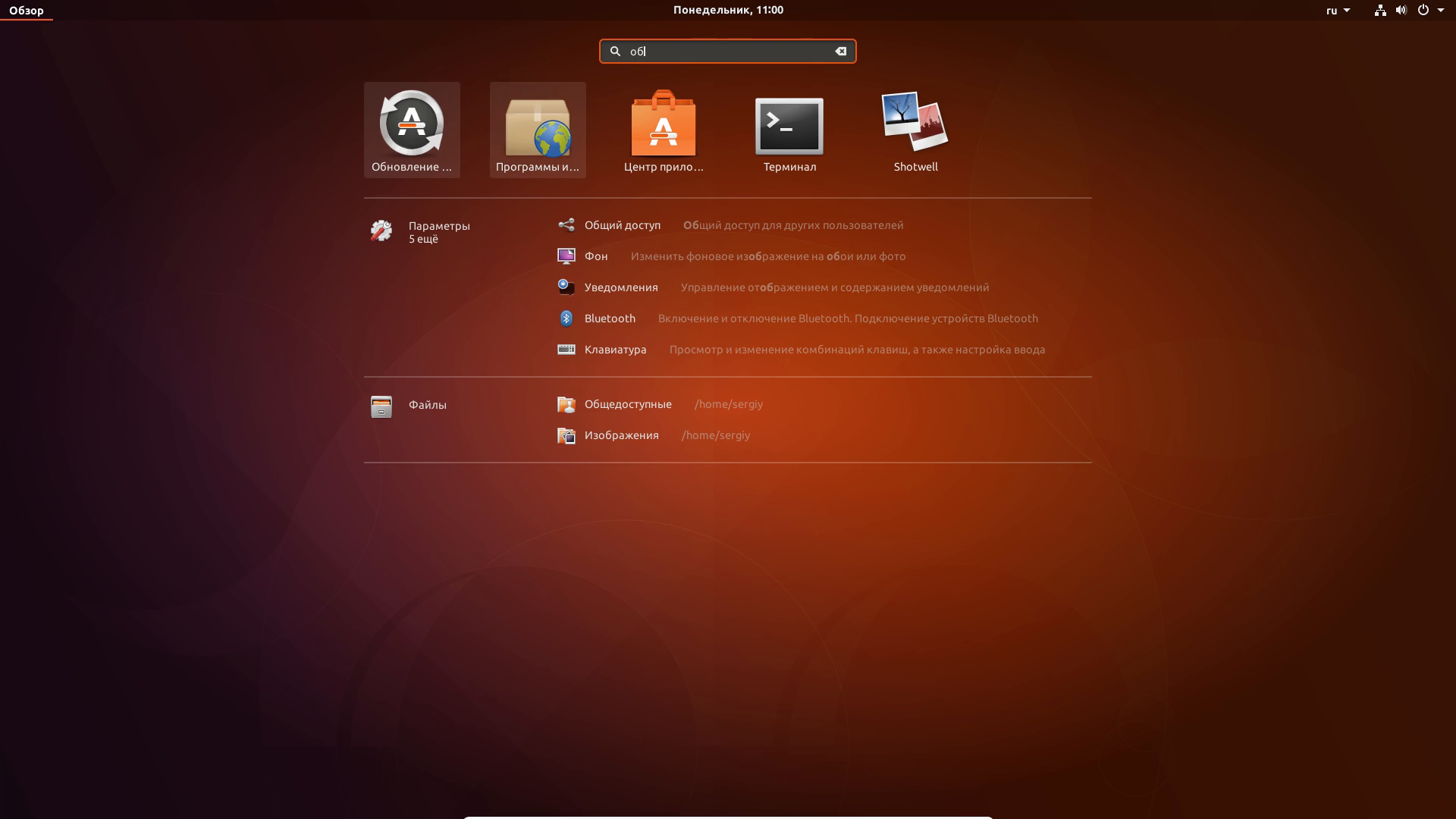1456x819 pixels.
Task: Click /home/sergiy path beside Изображения
Action: click(716, 435)
